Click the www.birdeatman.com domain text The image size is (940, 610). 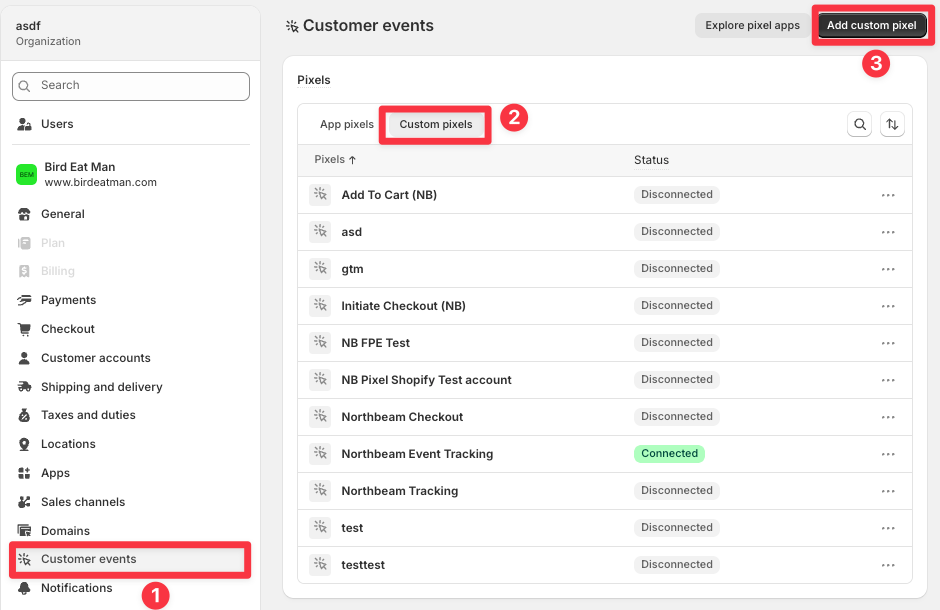(x=101, y=182)
